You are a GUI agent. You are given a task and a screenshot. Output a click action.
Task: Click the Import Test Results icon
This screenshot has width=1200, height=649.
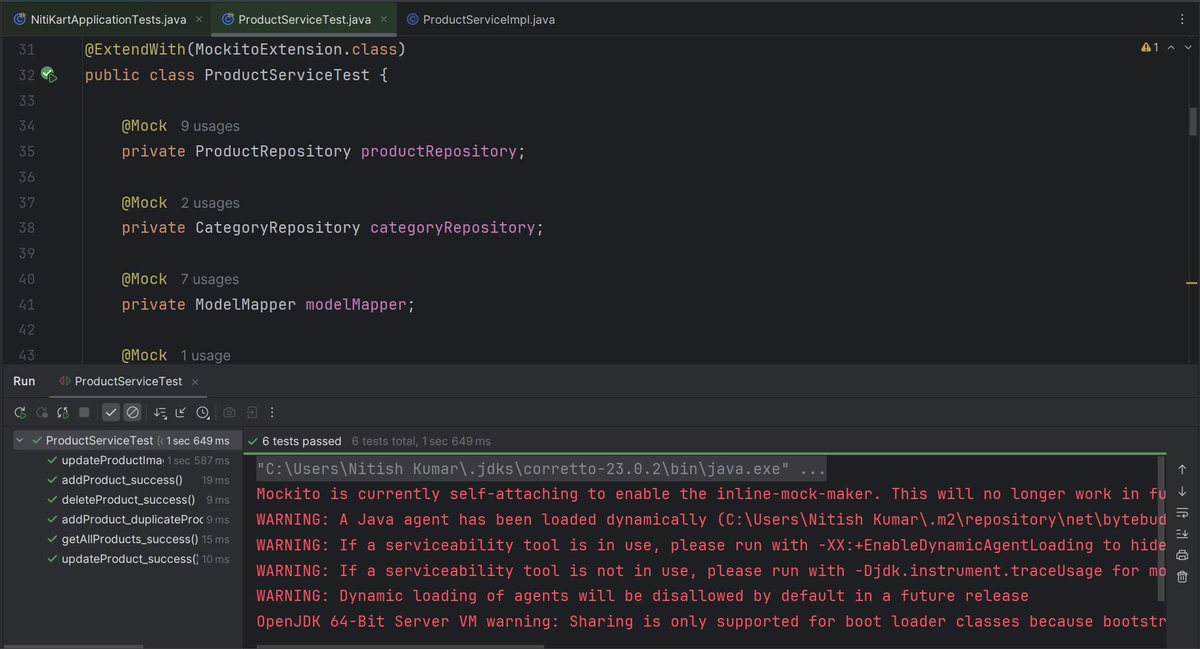click(x=251, y=412)
